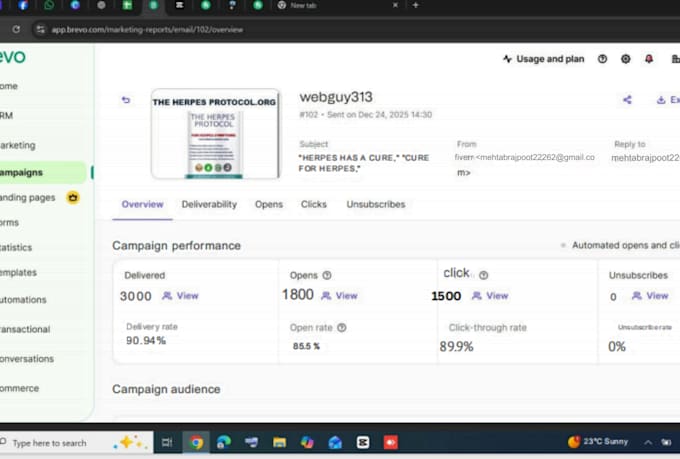Switch to the Clicks tab
Image resolution: width=680 pixels, height=459 pixels.
coord(314,204)
